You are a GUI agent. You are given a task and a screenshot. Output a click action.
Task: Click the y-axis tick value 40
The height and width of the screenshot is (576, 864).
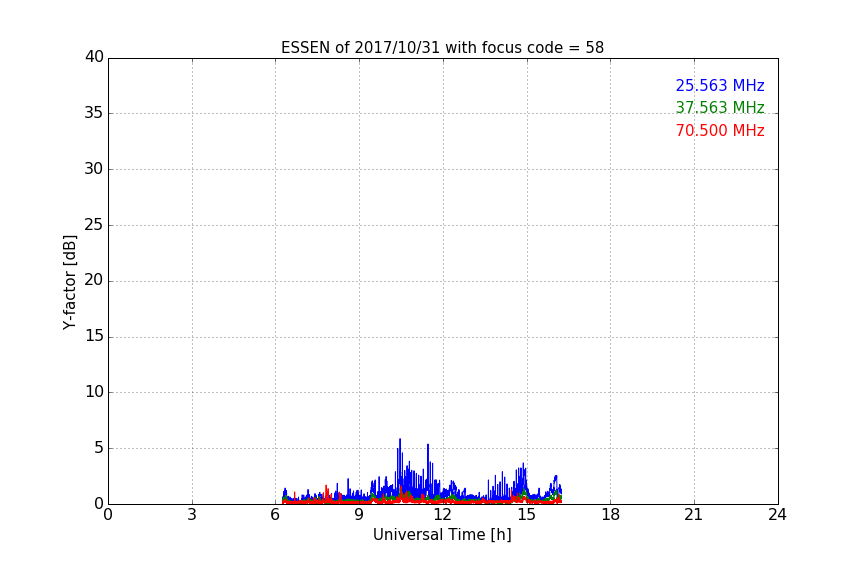(x=94, y=57)
